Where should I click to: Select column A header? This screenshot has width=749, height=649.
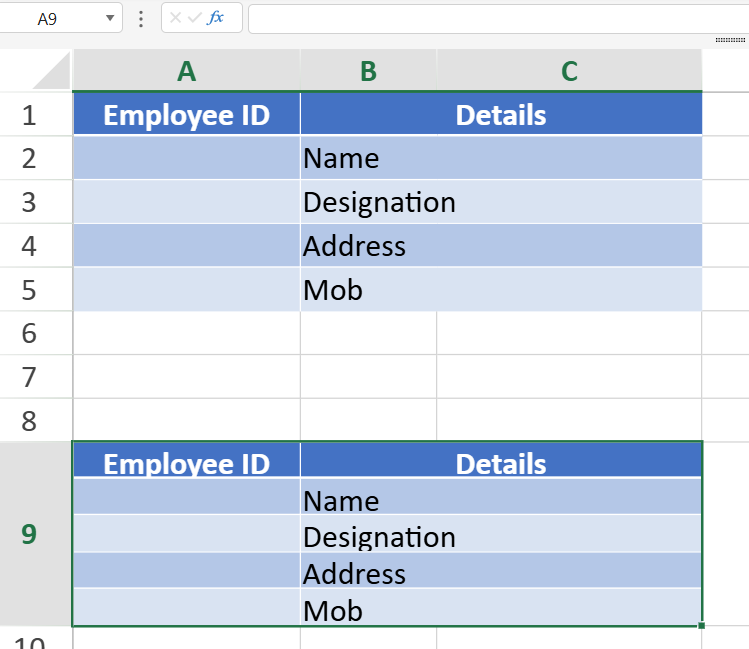(186, 71)
